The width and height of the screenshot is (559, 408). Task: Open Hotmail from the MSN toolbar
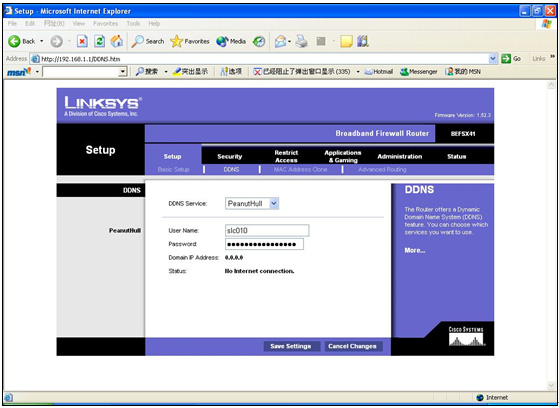point(379,72)
